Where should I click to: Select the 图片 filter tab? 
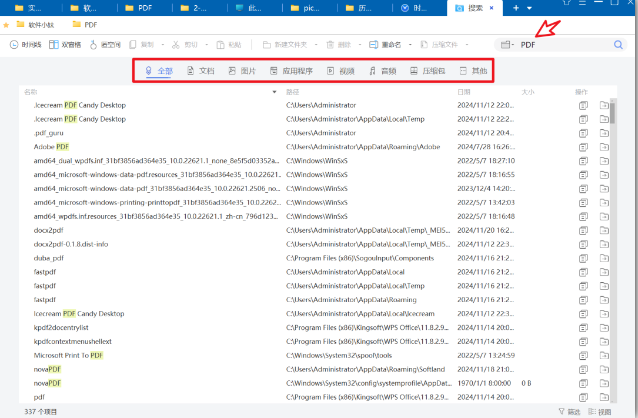point(242,71)
